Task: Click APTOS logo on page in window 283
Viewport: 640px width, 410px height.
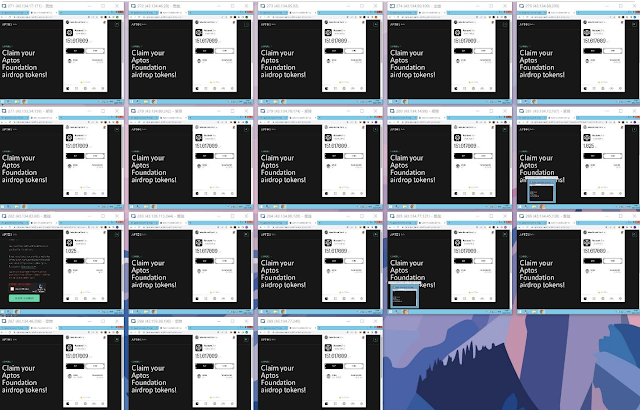Action: (138, 235)
